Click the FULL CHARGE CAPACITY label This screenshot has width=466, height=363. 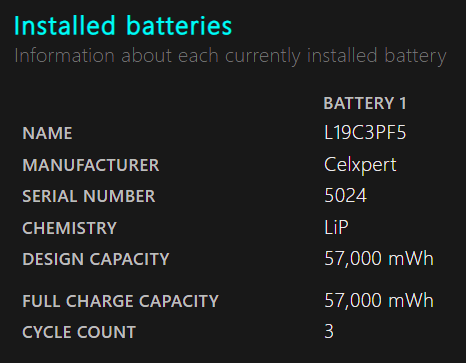click(120, 301)
